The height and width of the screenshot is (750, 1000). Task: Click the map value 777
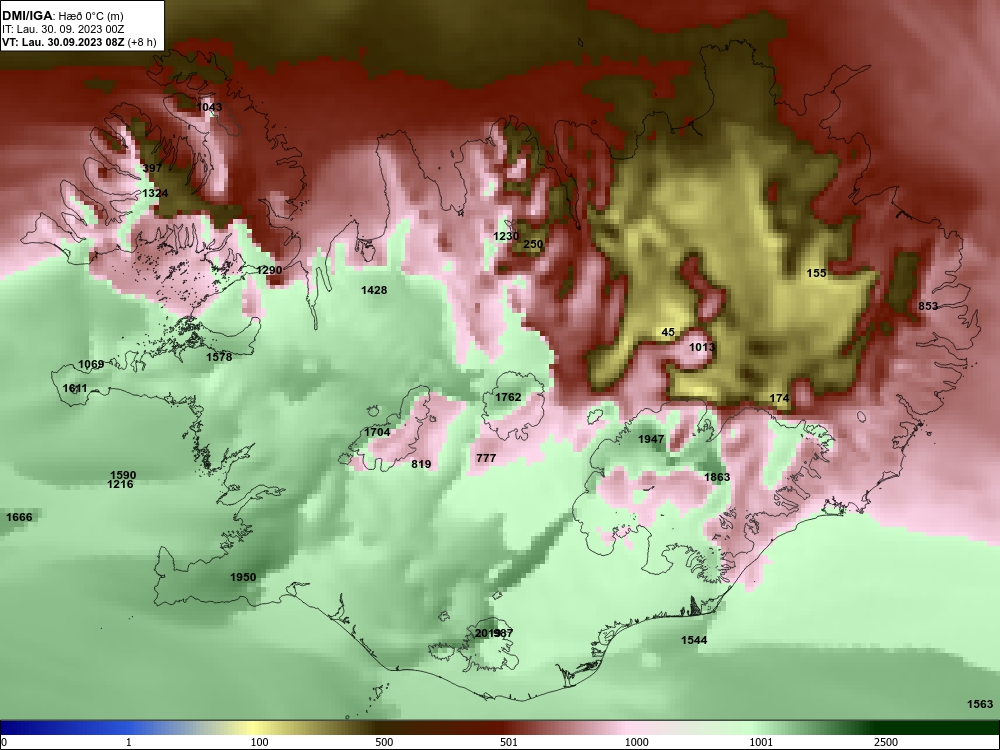pos(486,458)
